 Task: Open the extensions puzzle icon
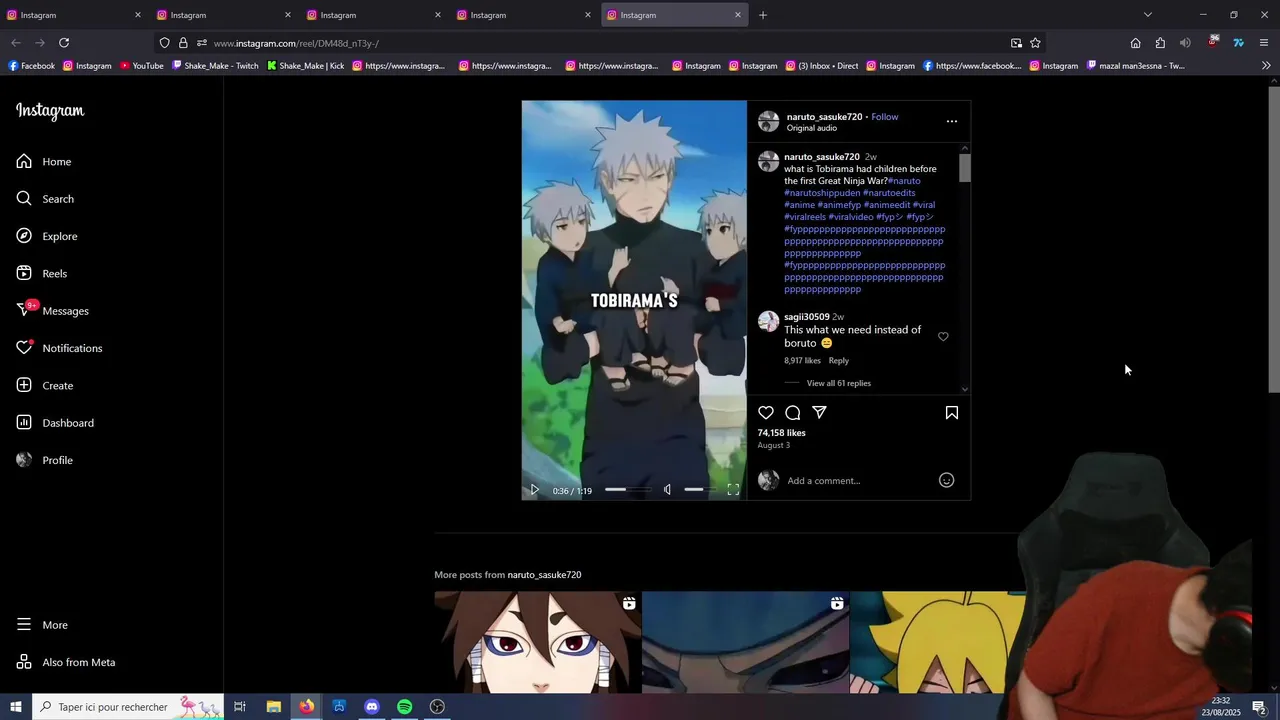pos(1160,43)
